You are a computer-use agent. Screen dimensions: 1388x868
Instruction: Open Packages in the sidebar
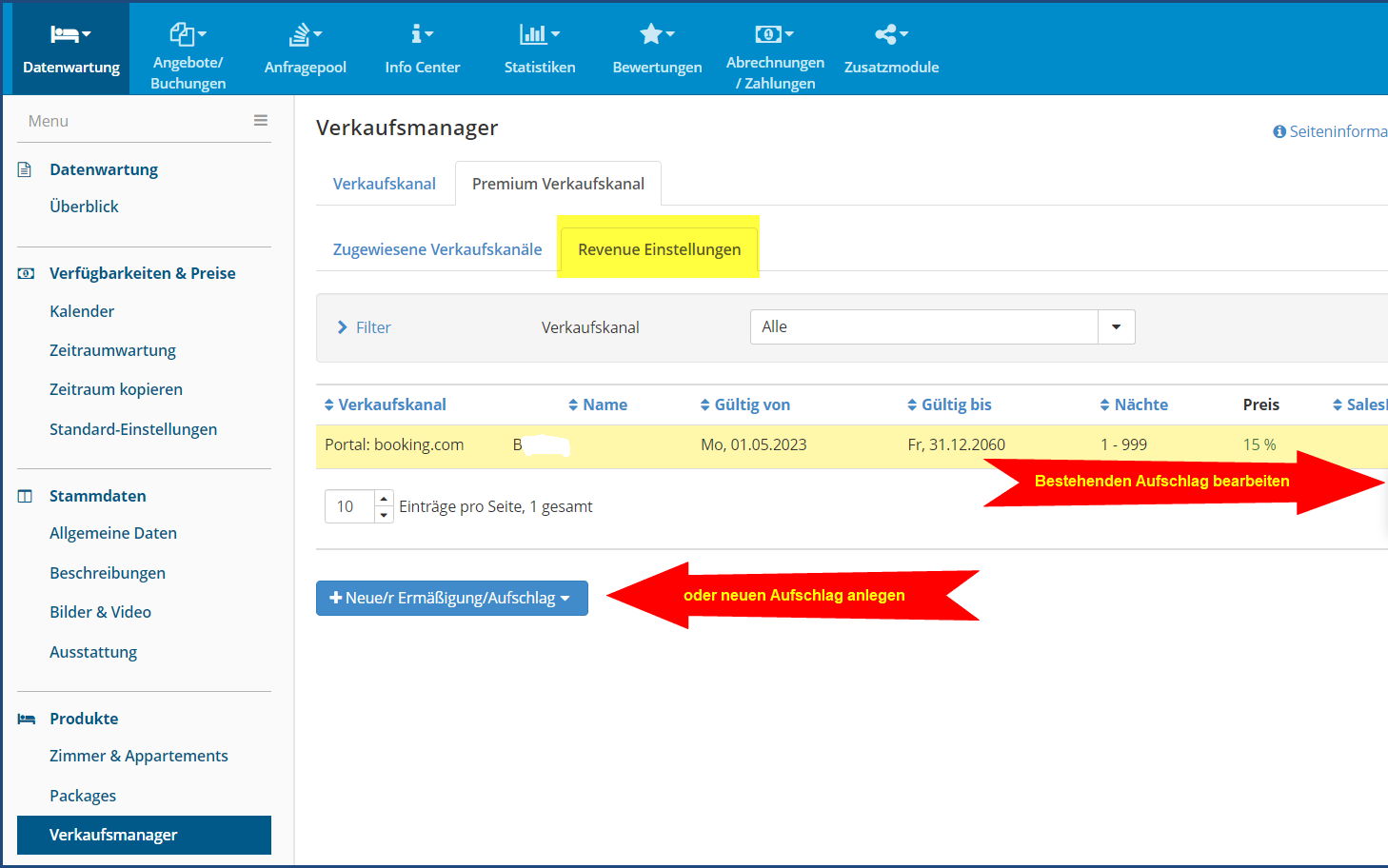tap(83, 796)
